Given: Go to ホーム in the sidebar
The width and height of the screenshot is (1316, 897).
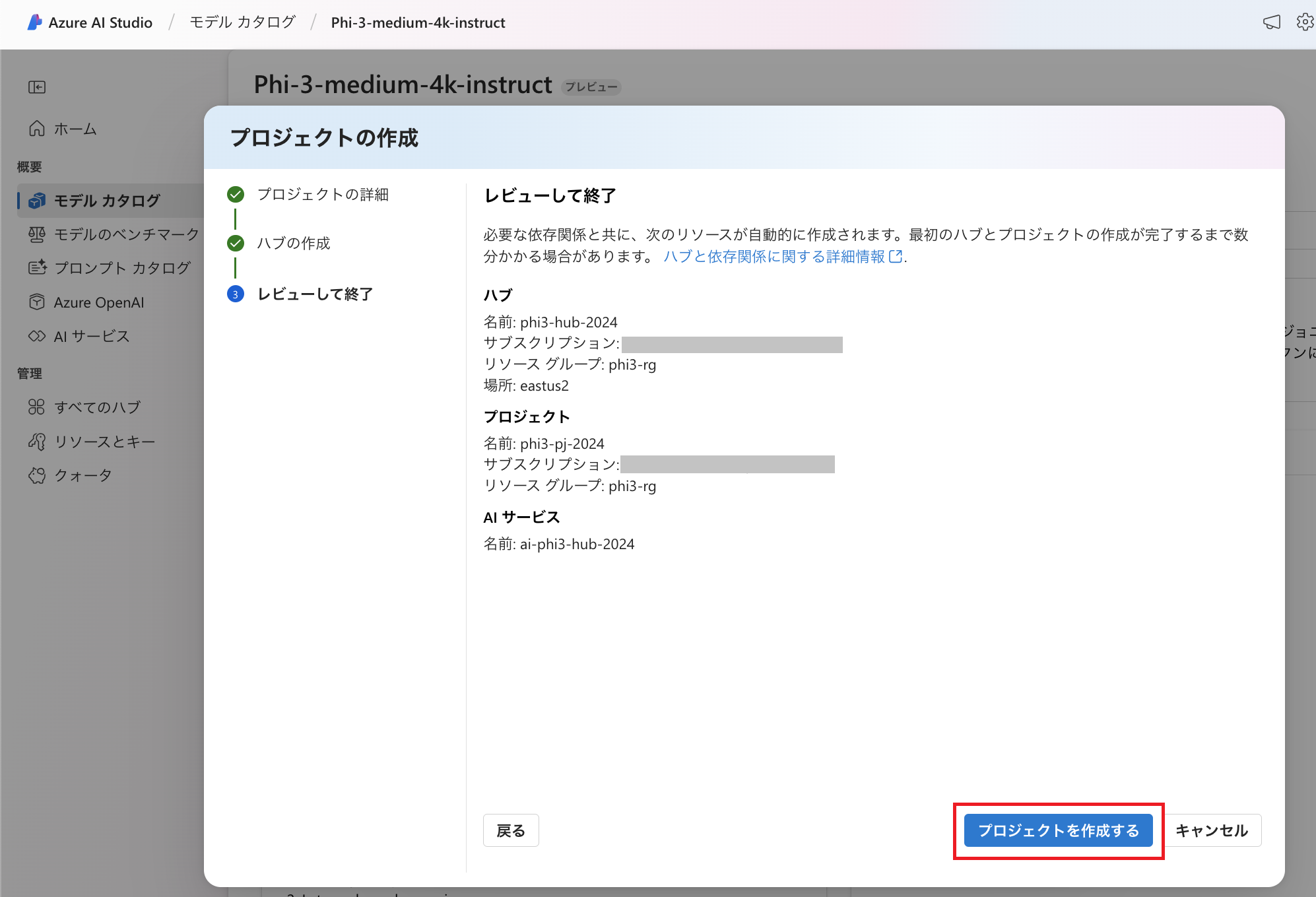Looking at the screenshot, I should coord(75,129).
